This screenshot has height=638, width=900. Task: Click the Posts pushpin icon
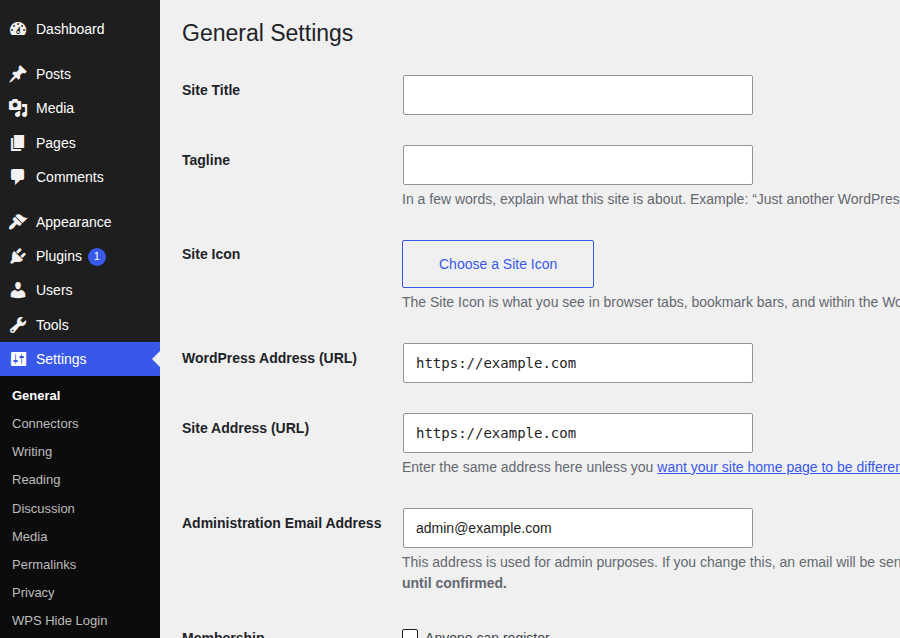tap(18, 74)
